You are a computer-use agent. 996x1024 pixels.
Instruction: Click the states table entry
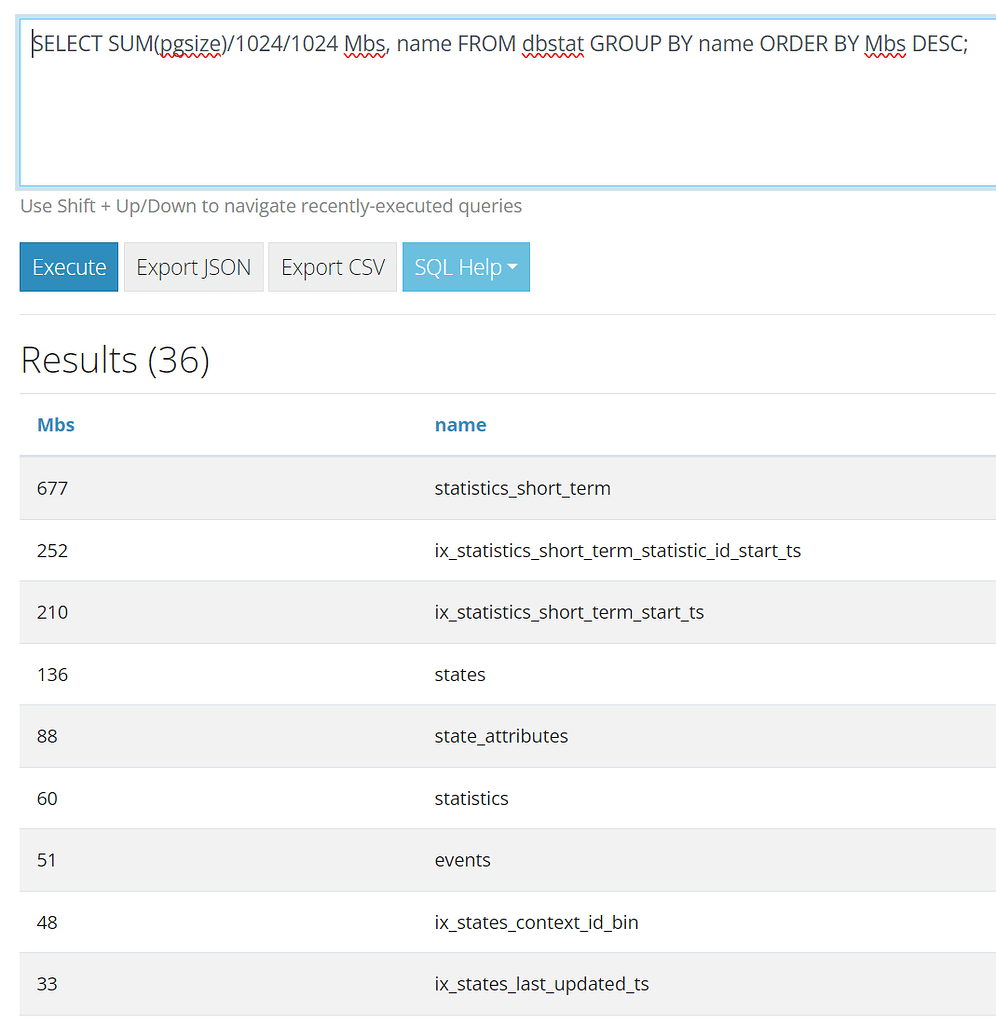point(459,674)
